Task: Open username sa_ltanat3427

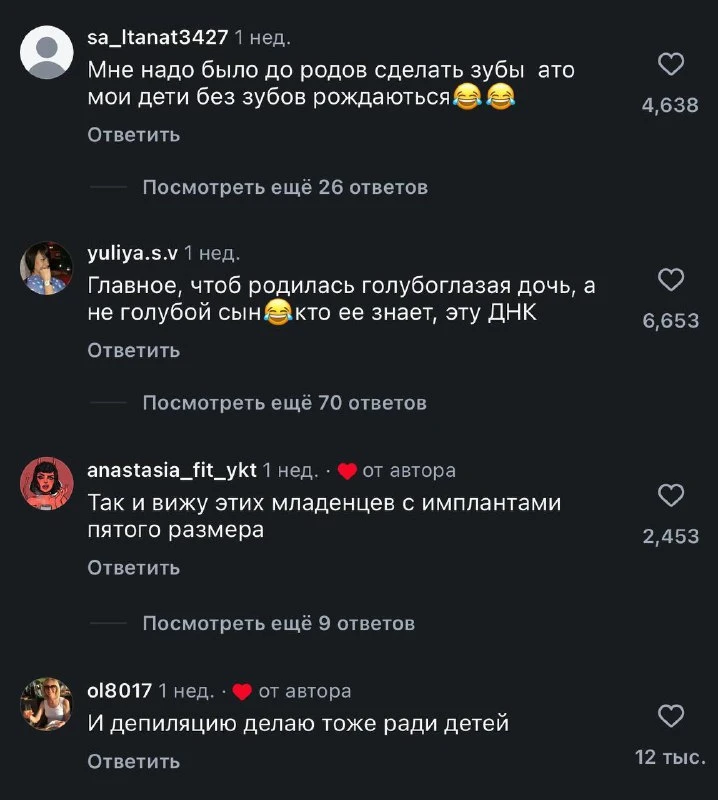Action: click(158, 38)
